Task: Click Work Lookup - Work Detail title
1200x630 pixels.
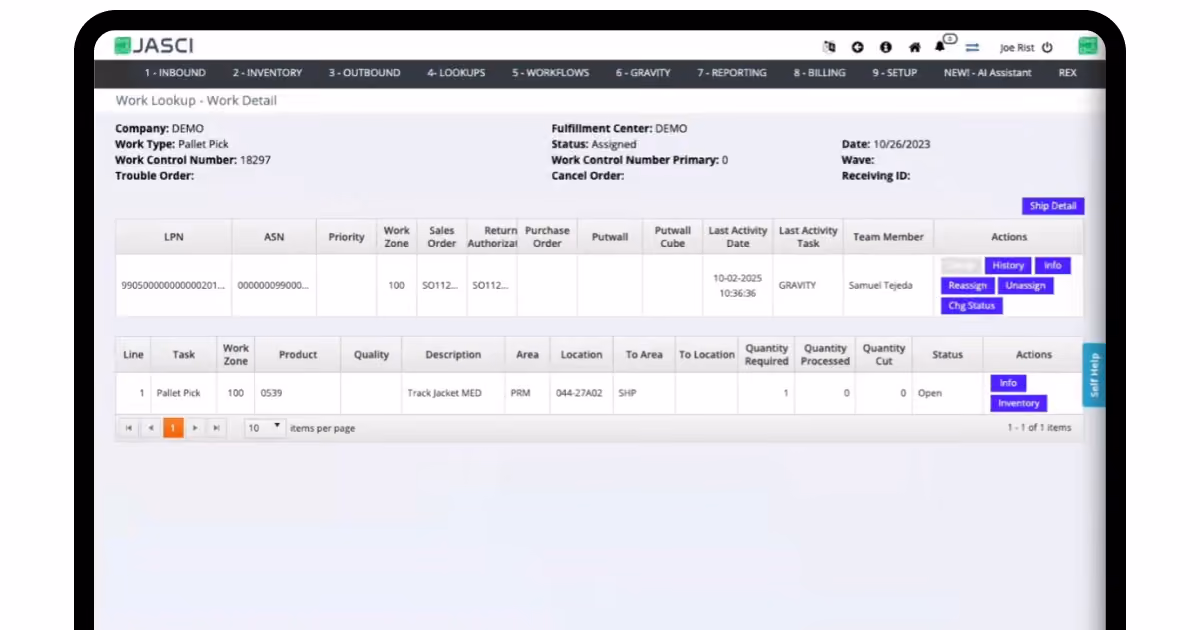Action: [x=196, y=101]
